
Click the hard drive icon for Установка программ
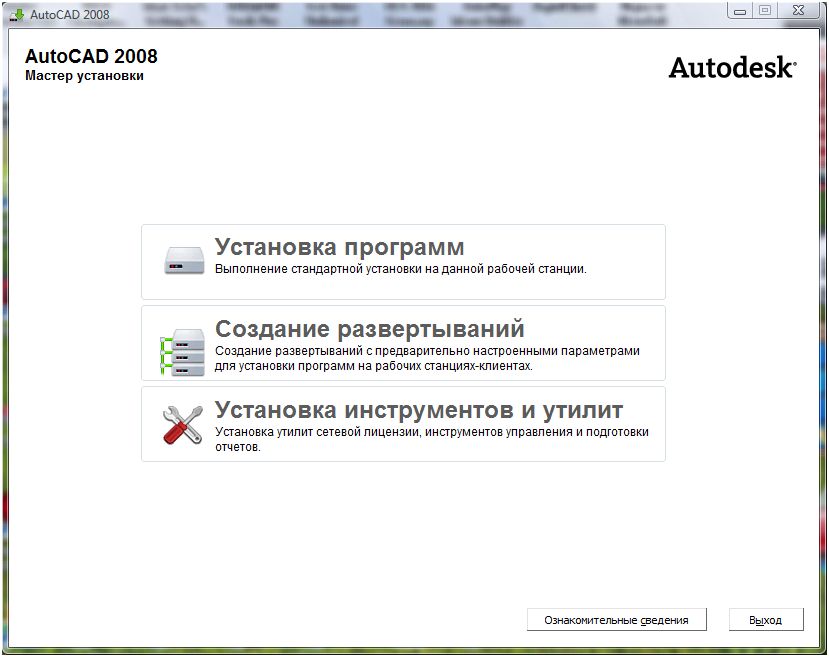pyautogui.click(x=183, y=260)
